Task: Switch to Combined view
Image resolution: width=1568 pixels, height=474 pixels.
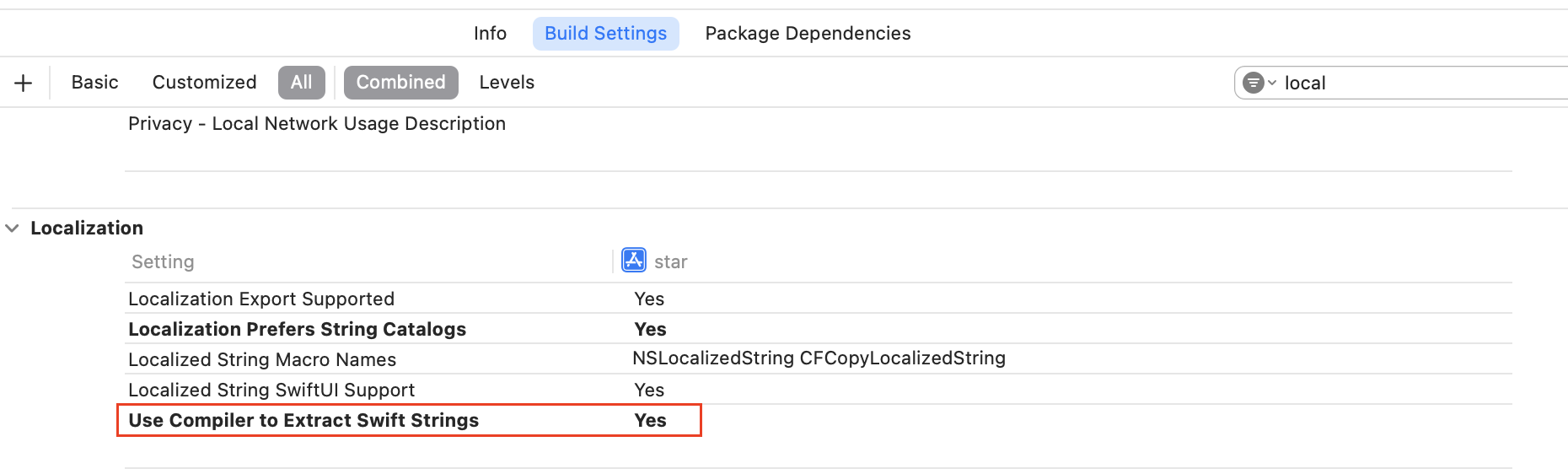Action: pos(400,83)
